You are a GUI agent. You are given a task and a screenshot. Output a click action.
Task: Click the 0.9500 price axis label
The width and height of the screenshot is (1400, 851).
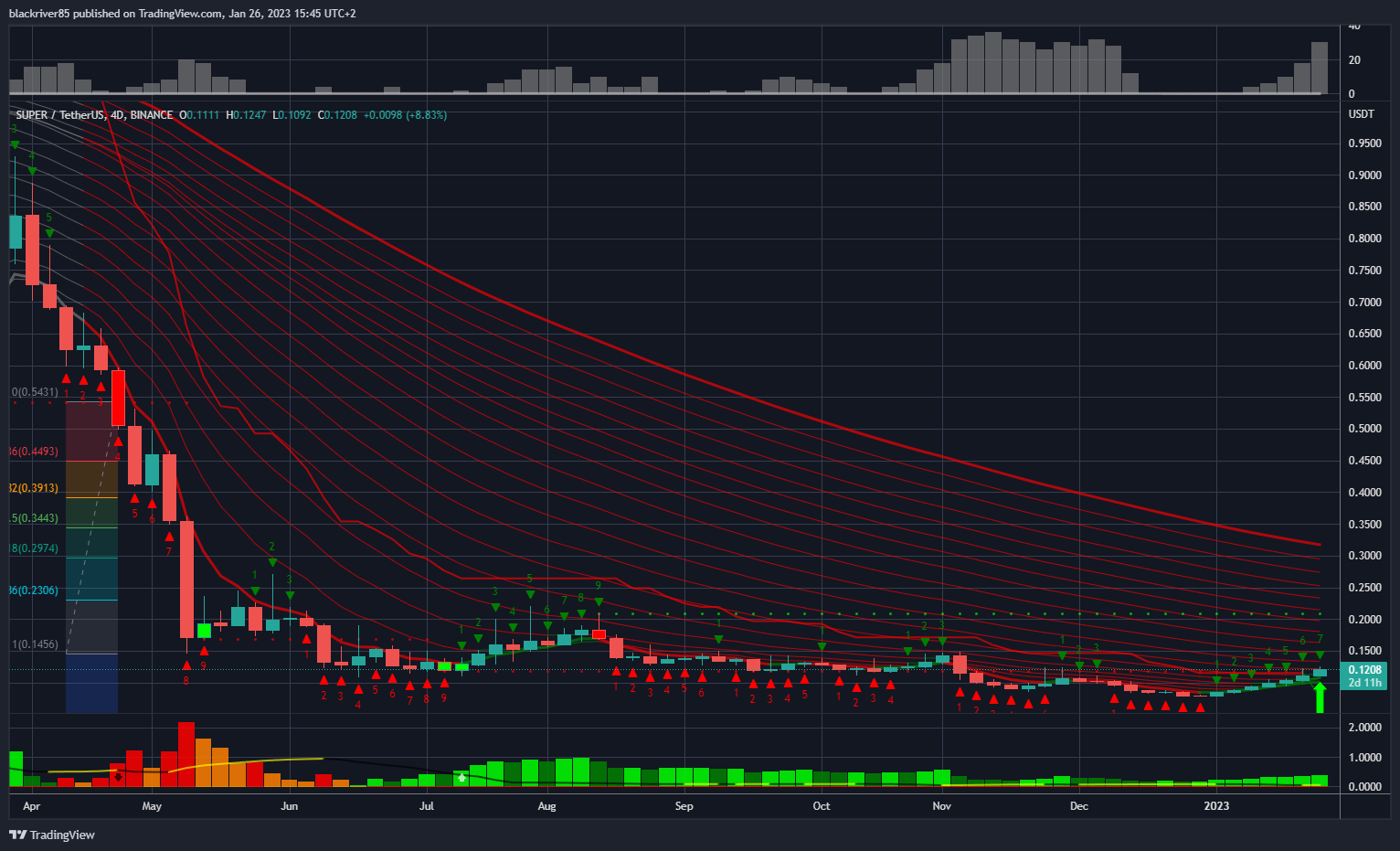coord(1365,144)
